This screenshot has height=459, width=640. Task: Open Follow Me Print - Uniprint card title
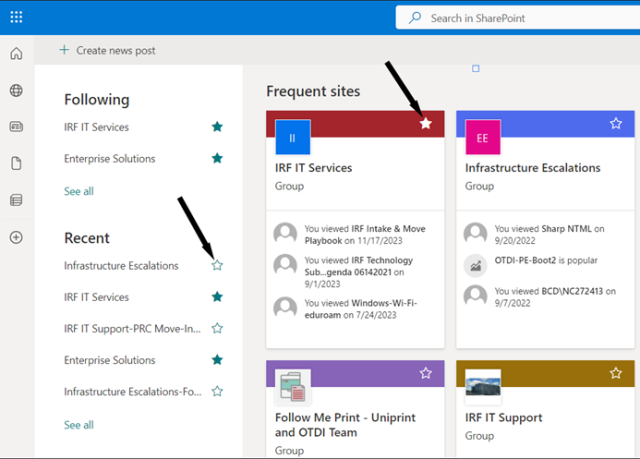[345, 425]
